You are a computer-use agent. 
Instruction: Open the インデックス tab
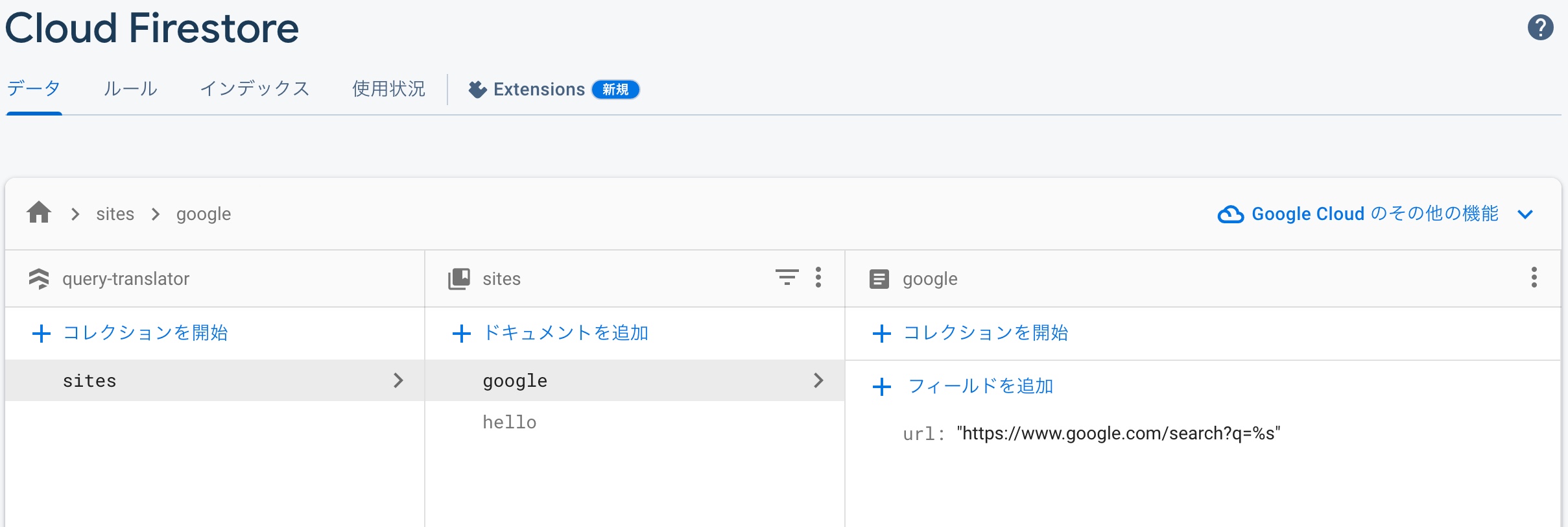coord(255,89)
